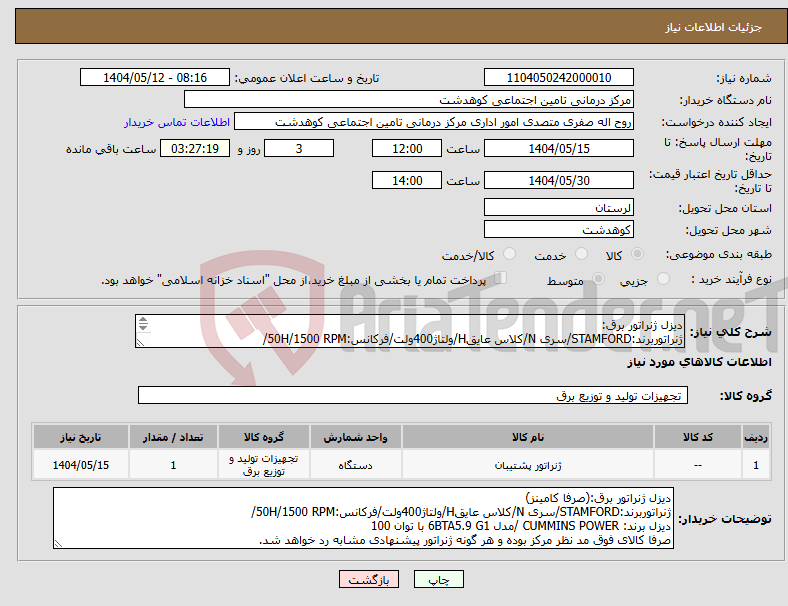Screen dimensions: 788x606
Task: Click the گروه کالا field تجهیزات تولید و توزیع برق
Action: pyautogui.click(x=413, y=395)
